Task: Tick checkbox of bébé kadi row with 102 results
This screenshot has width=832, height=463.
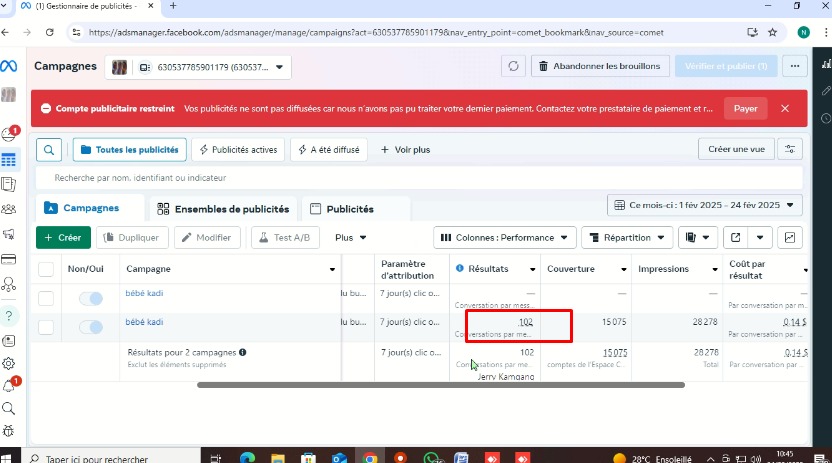Action: point(46,327)
